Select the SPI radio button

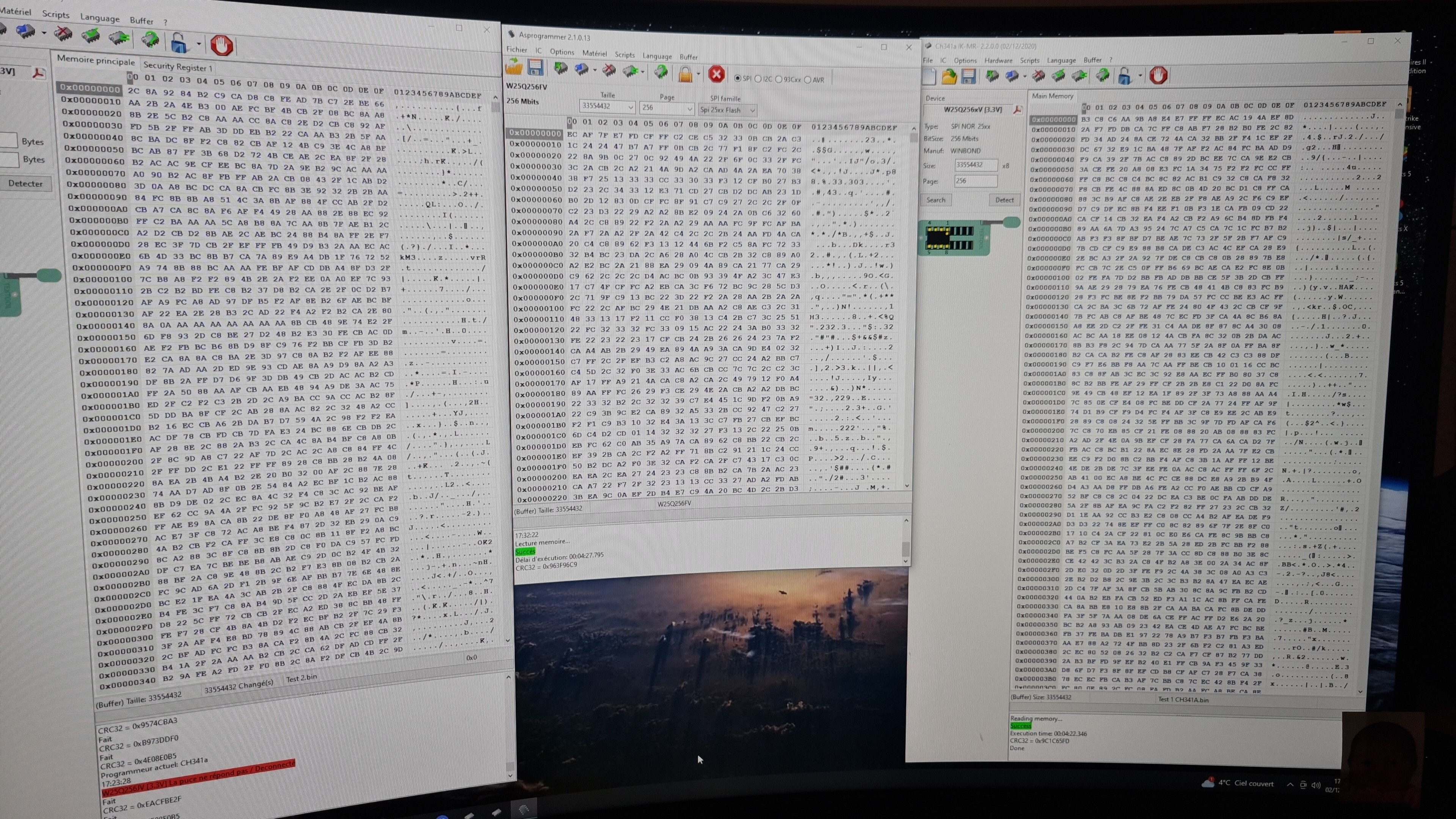(x=737, y=78)
